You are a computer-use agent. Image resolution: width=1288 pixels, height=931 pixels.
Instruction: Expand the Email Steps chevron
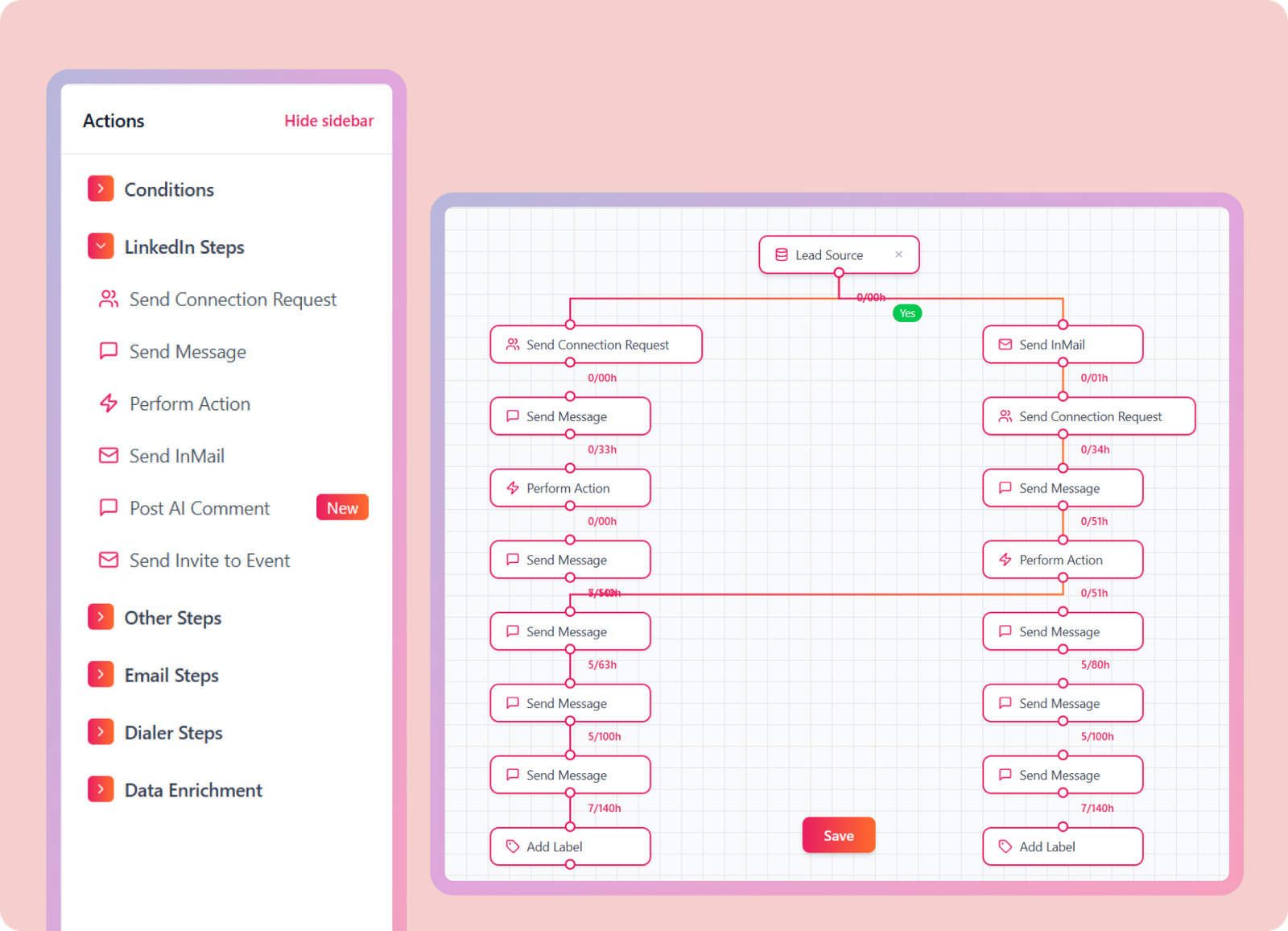pyautogui.click(x=101, y=674)
